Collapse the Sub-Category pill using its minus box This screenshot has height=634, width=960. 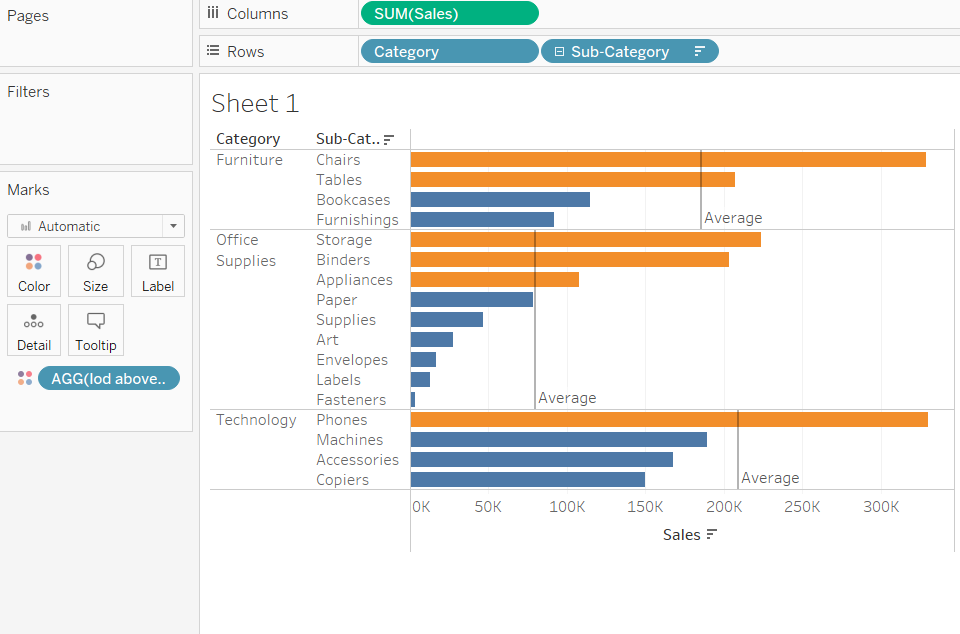pos(559,52)
